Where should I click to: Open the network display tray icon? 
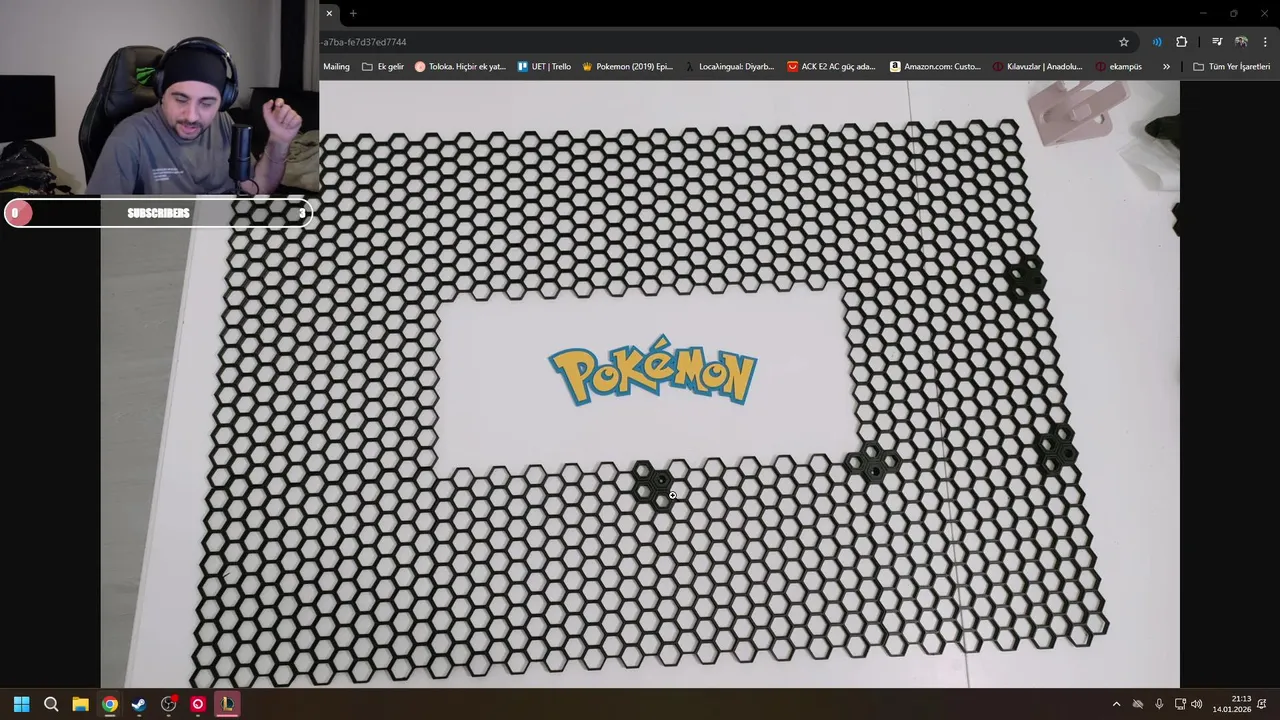[1180, 704]
